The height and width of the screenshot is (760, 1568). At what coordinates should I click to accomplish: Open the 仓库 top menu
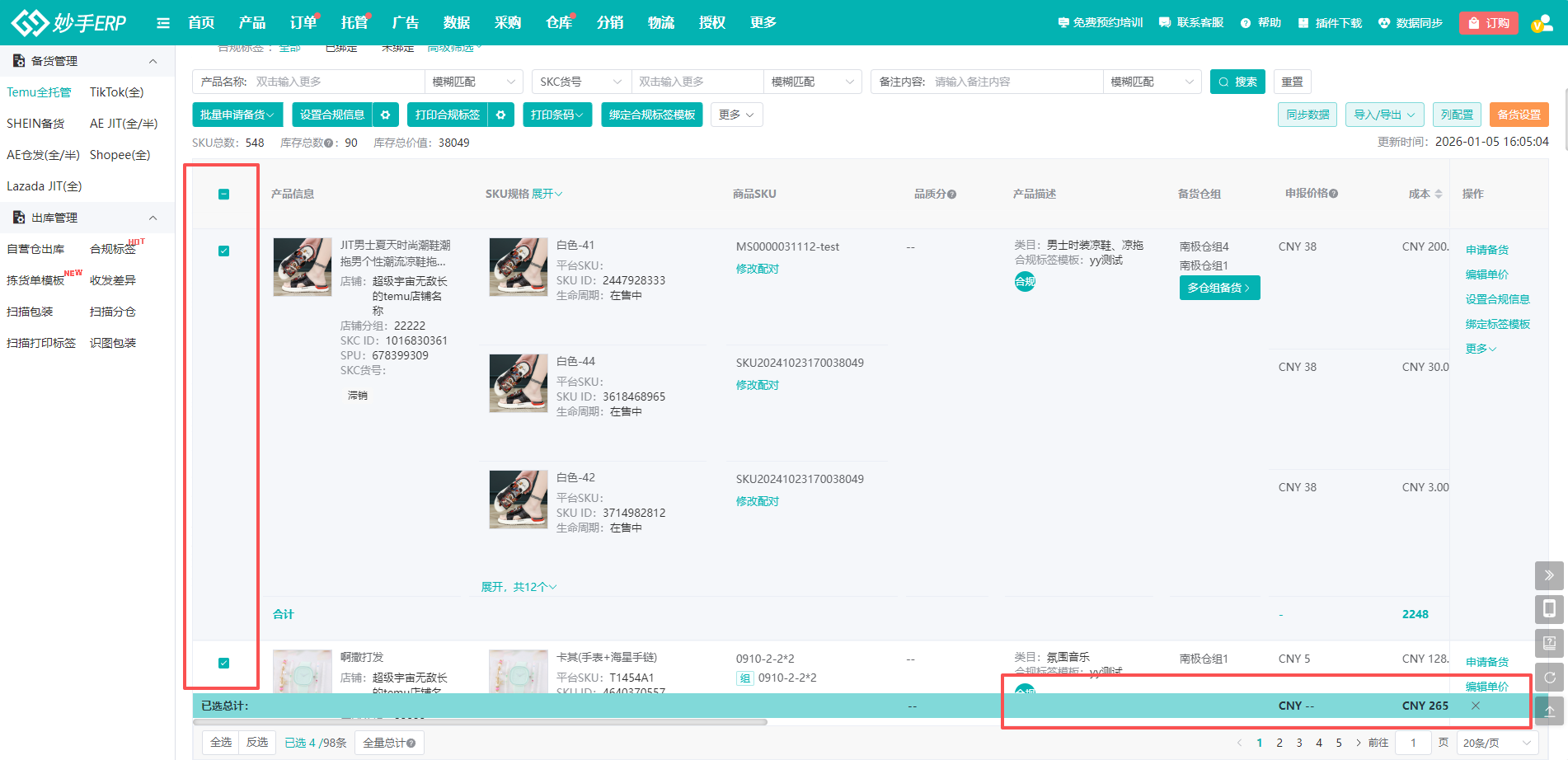point(558,23)
